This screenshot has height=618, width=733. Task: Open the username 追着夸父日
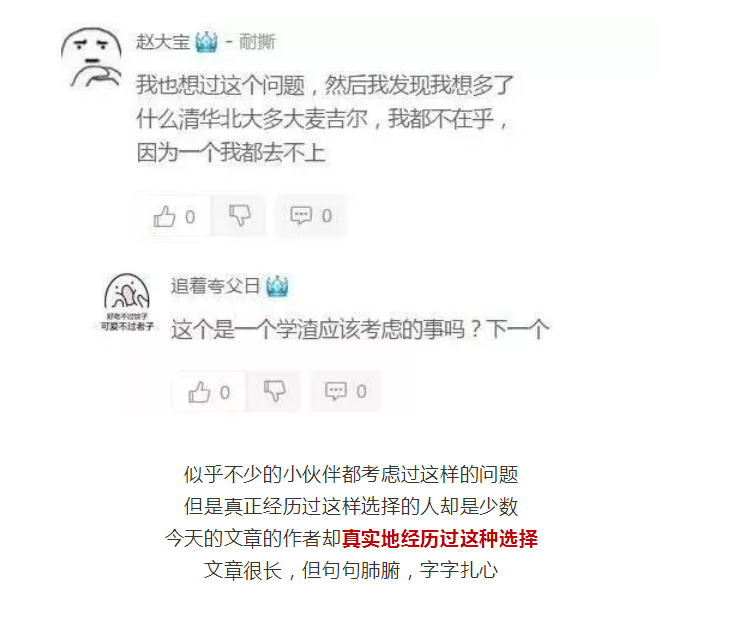coord(215,286)
